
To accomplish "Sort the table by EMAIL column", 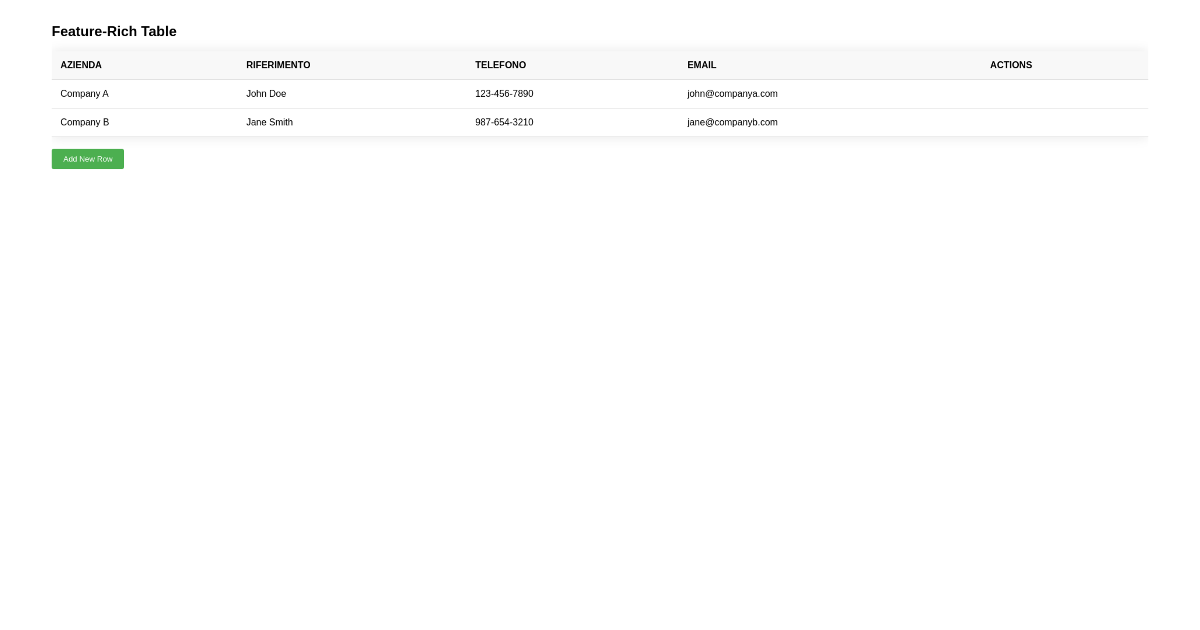I will [701, 64].
